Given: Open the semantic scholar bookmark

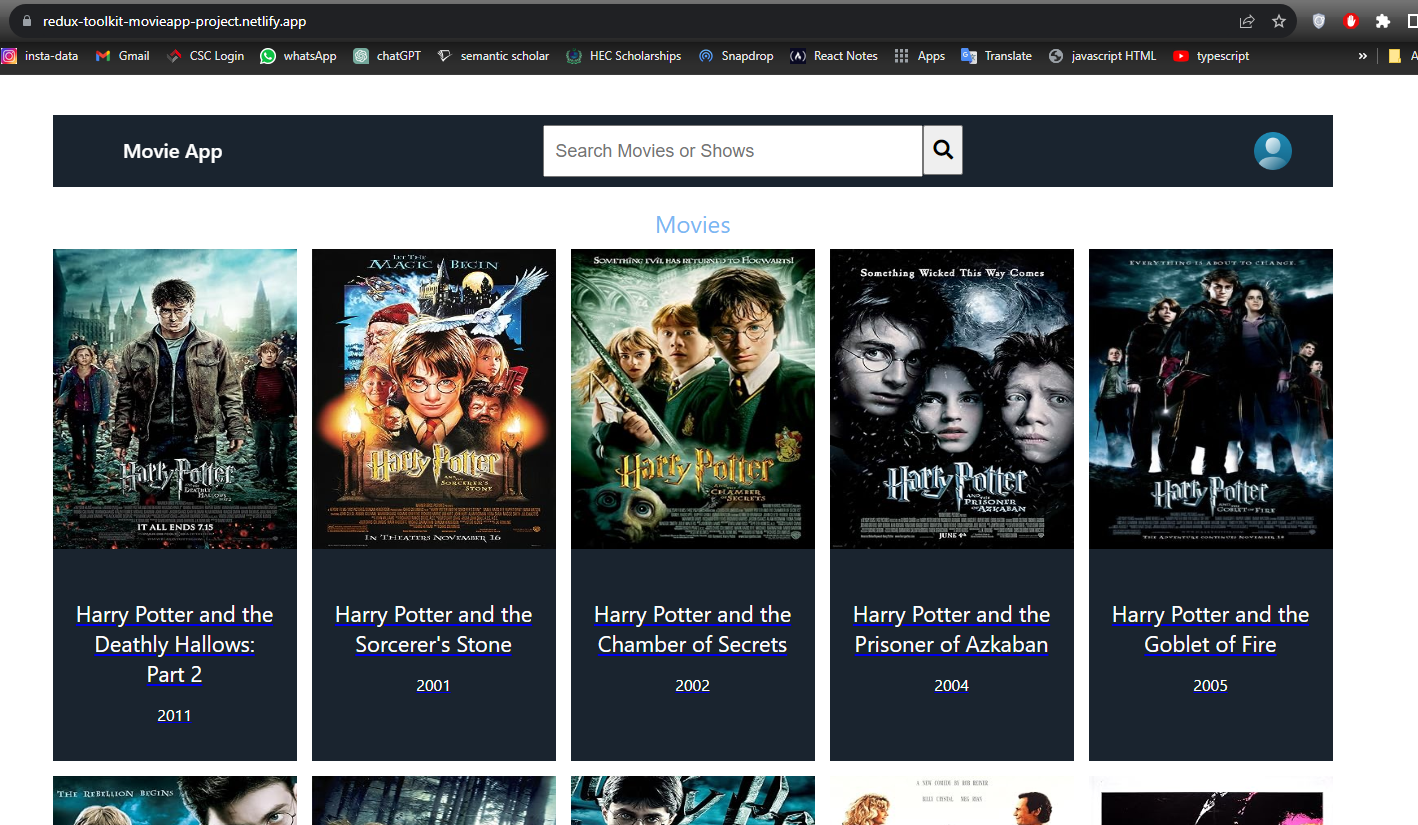Looking at the screenshot, I should click(x=493, y=56).
